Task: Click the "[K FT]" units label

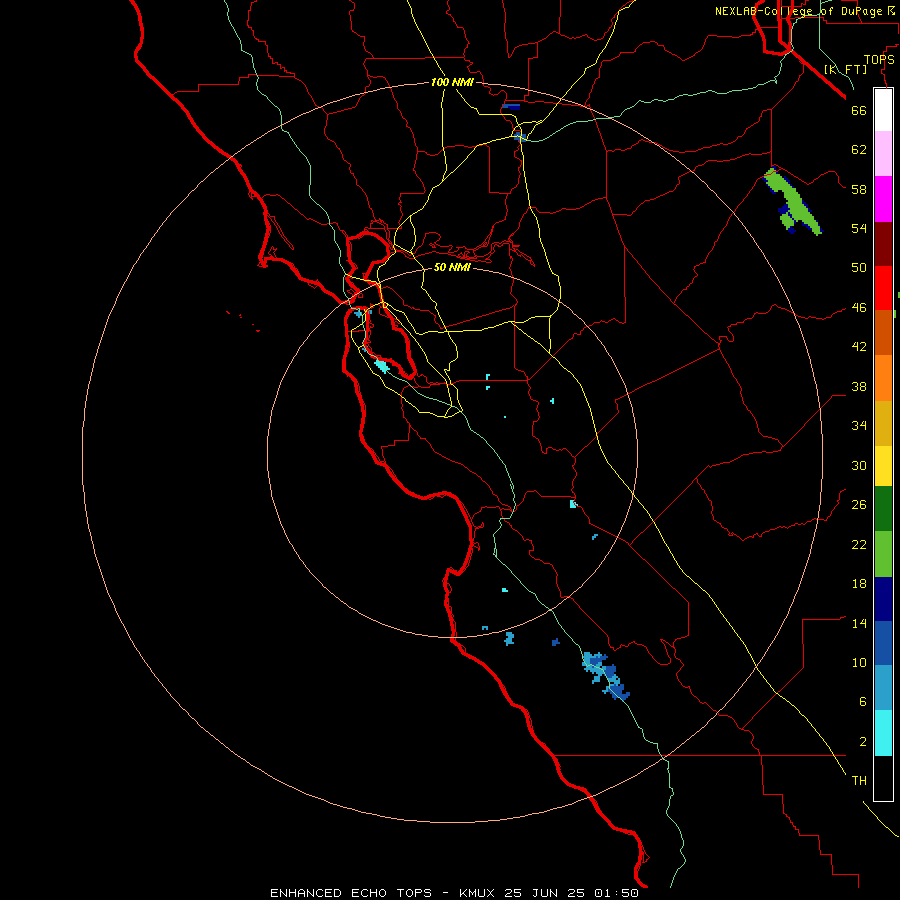Action: click(845, 69)
